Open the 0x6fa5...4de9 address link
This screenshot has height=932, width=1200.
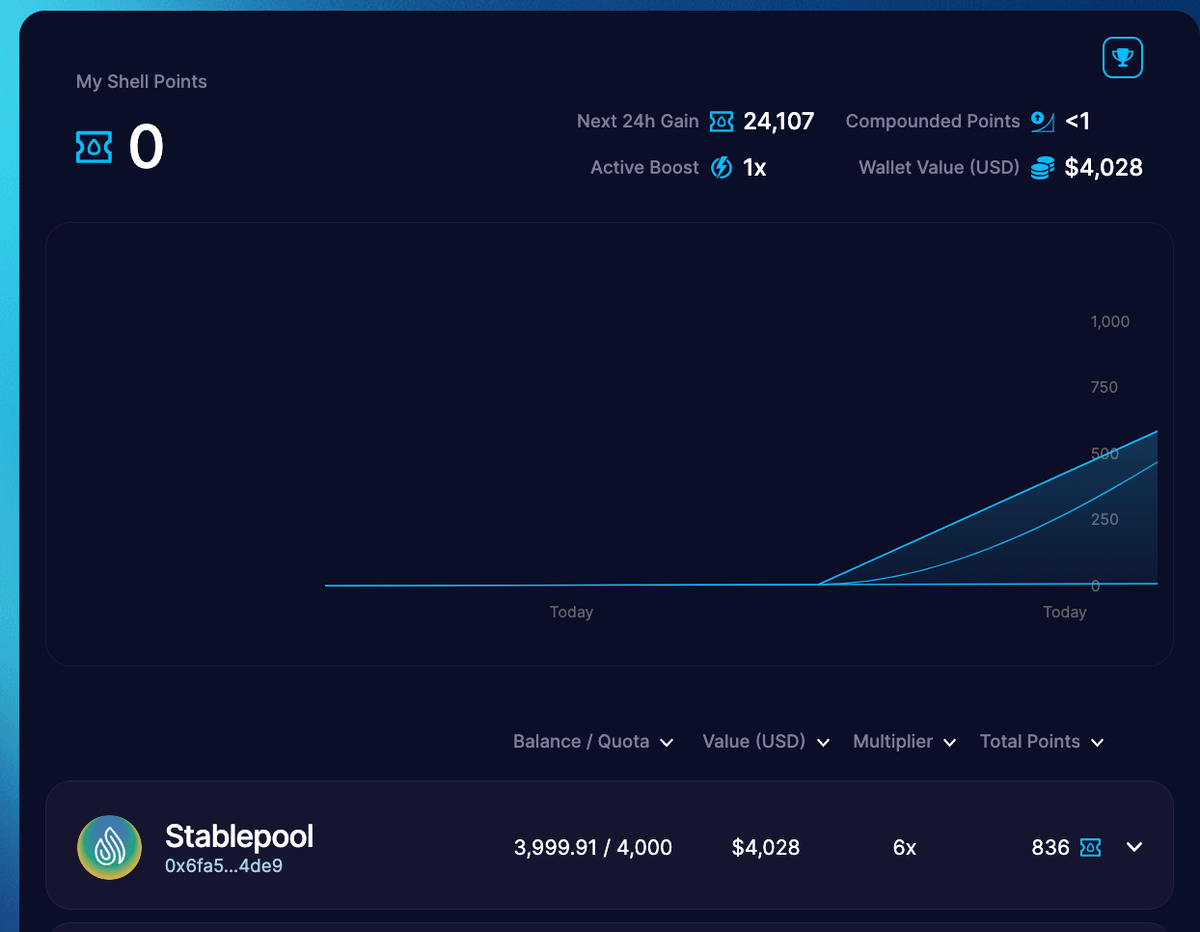223,866
